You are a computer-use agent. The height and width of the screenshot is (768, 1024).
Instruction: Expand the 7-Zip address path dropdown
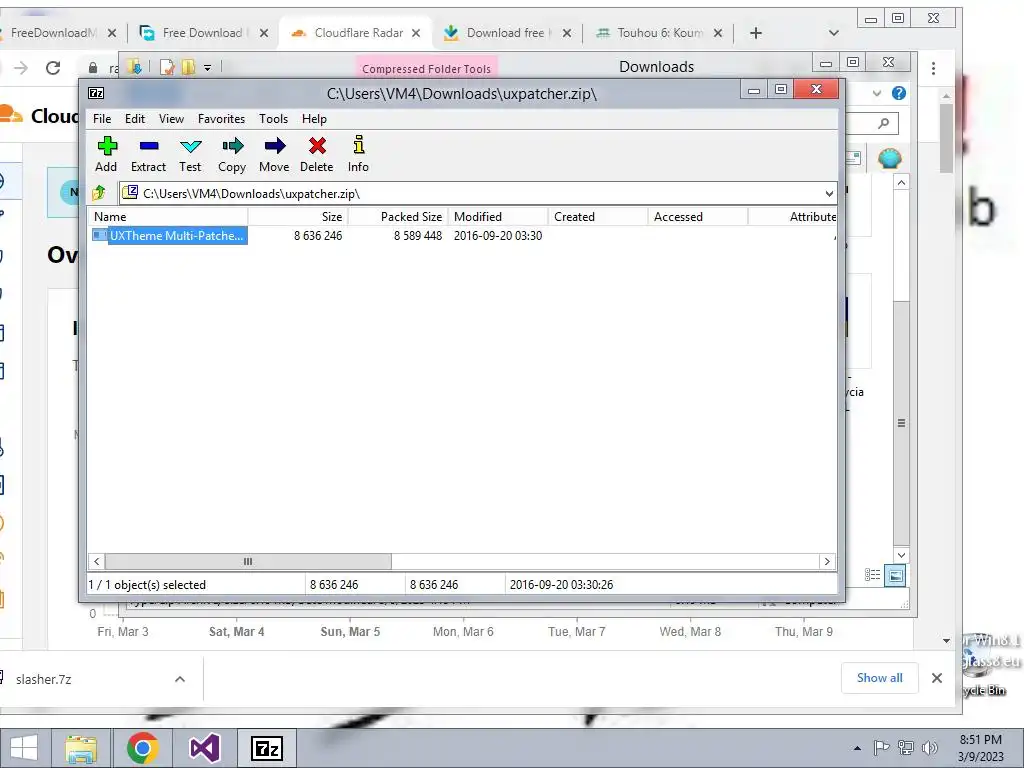tap(829, 193)
